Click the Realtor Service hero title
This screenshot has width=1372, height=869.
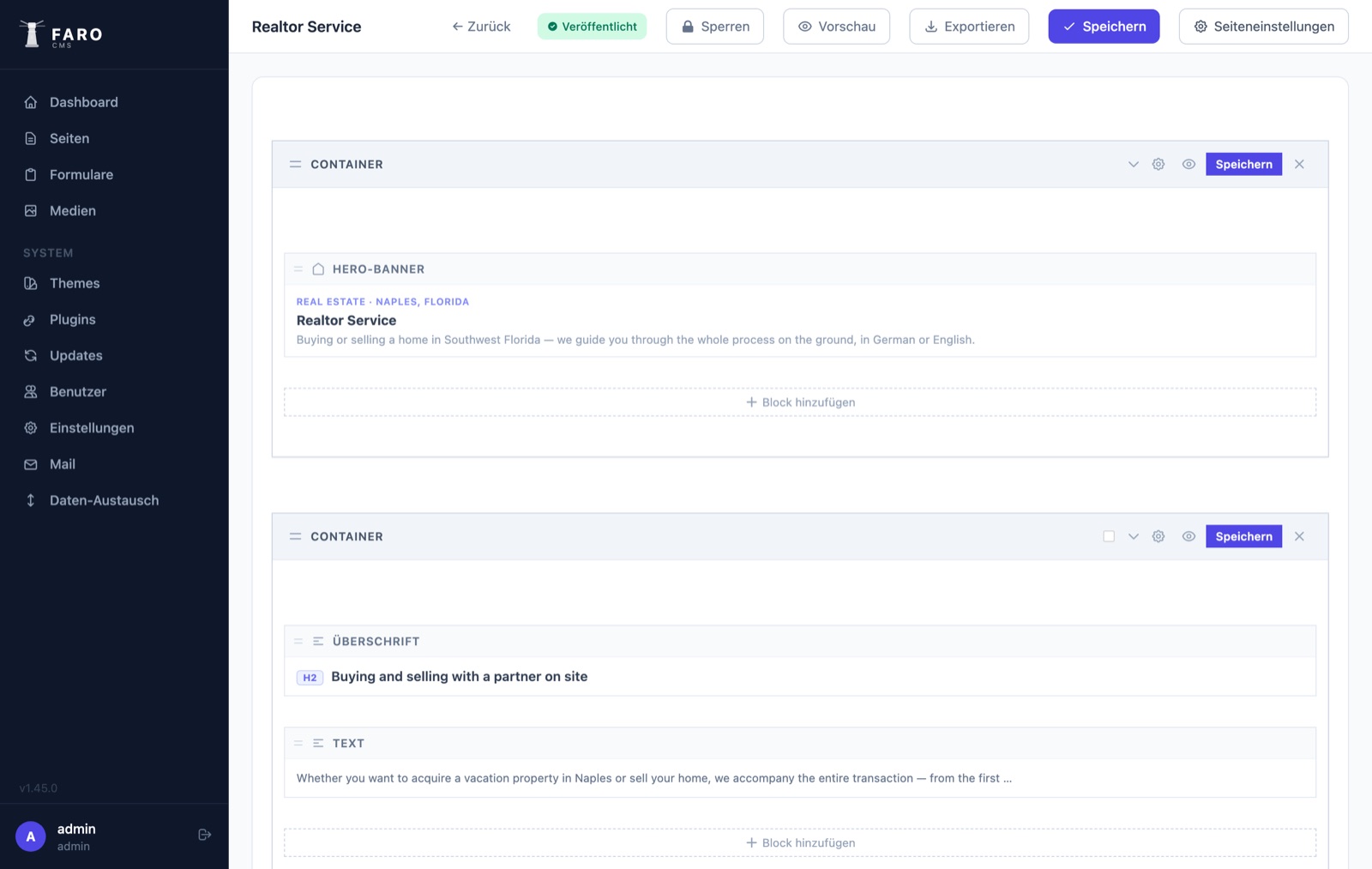pos(346,320)
